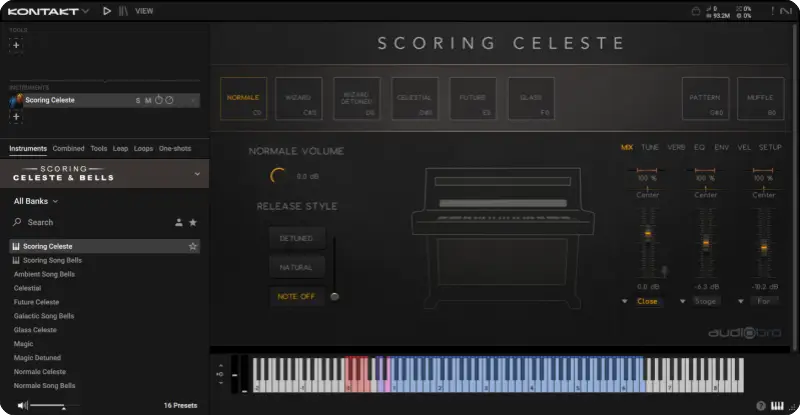Click the release style vertical slider handle
Viewport: 800px width, 415px height.
pos(335,296)
